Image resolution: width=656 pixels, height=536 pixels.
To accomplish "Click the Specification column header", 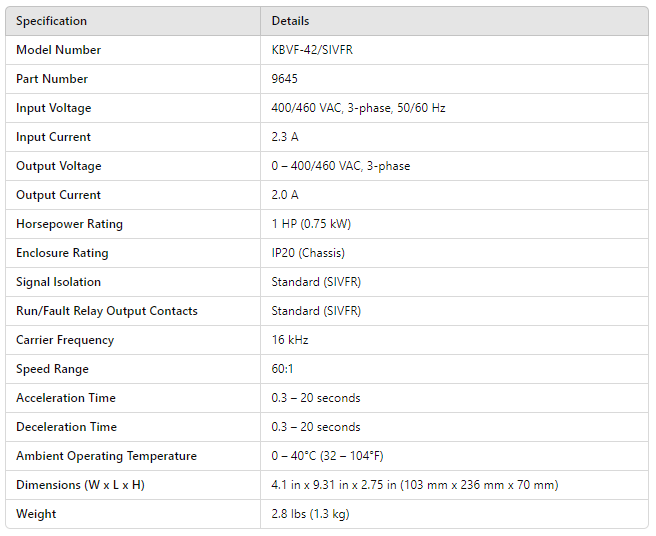I will click(51, 21).
